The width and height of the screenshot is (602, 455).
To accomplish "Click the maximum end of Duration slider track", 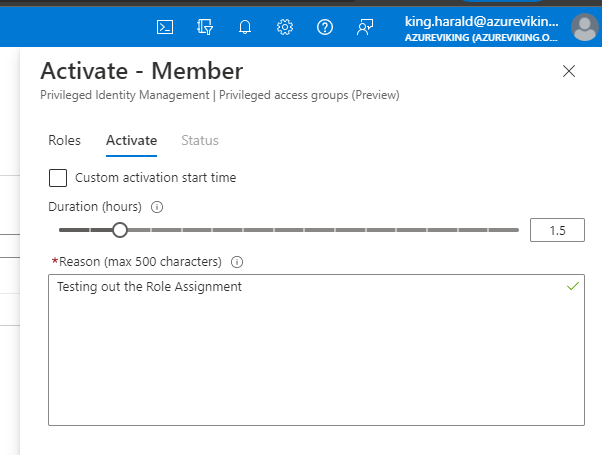I will point(516,230).
